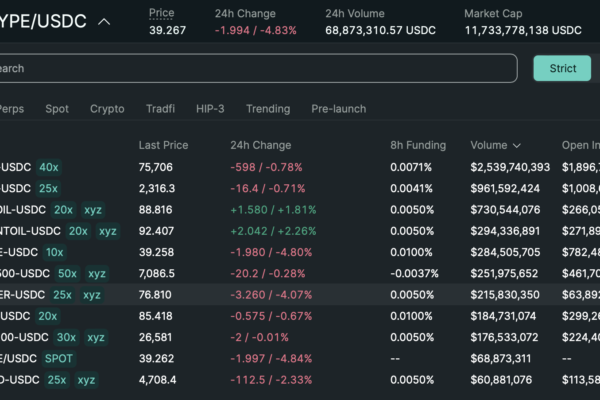
Task: Click the 50x badge on 500-USDC row
Action: (x=67, y=273)
